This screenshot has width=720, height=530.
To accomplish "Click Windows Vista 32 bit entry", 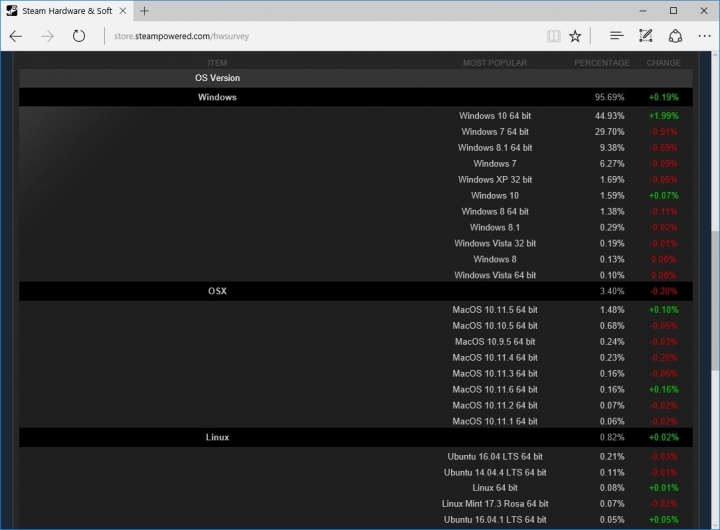I will pos(495,243).
